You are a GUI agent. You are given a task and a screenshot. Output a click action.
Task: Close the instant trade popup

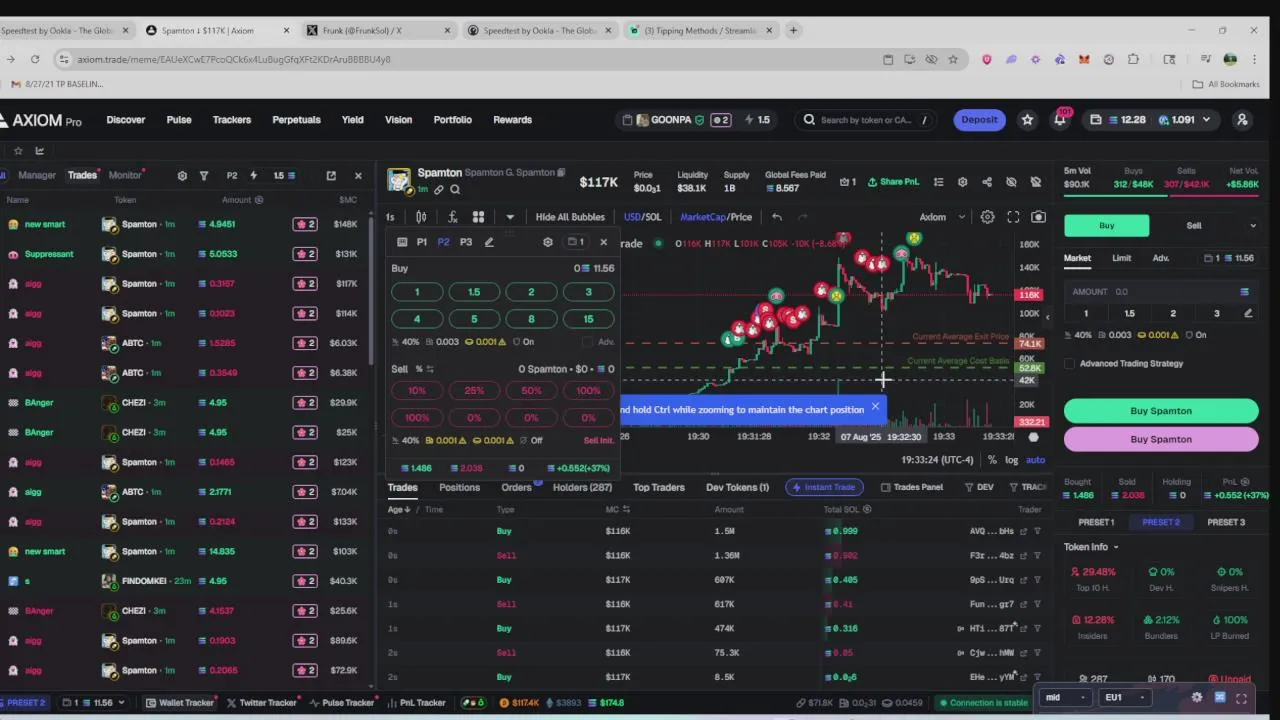(603, 242)
